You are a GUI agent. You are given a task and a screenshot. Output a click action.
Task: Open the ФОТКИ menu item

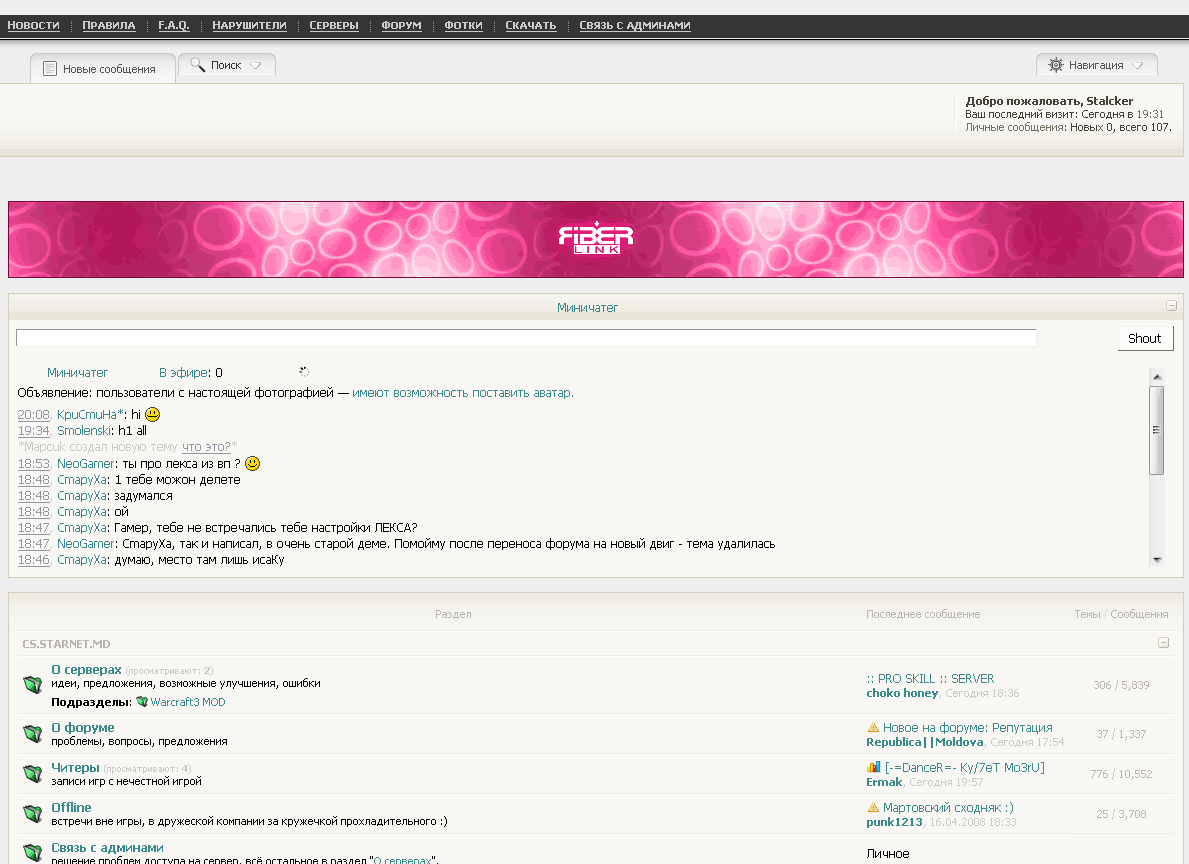click(x=463, y=25)
